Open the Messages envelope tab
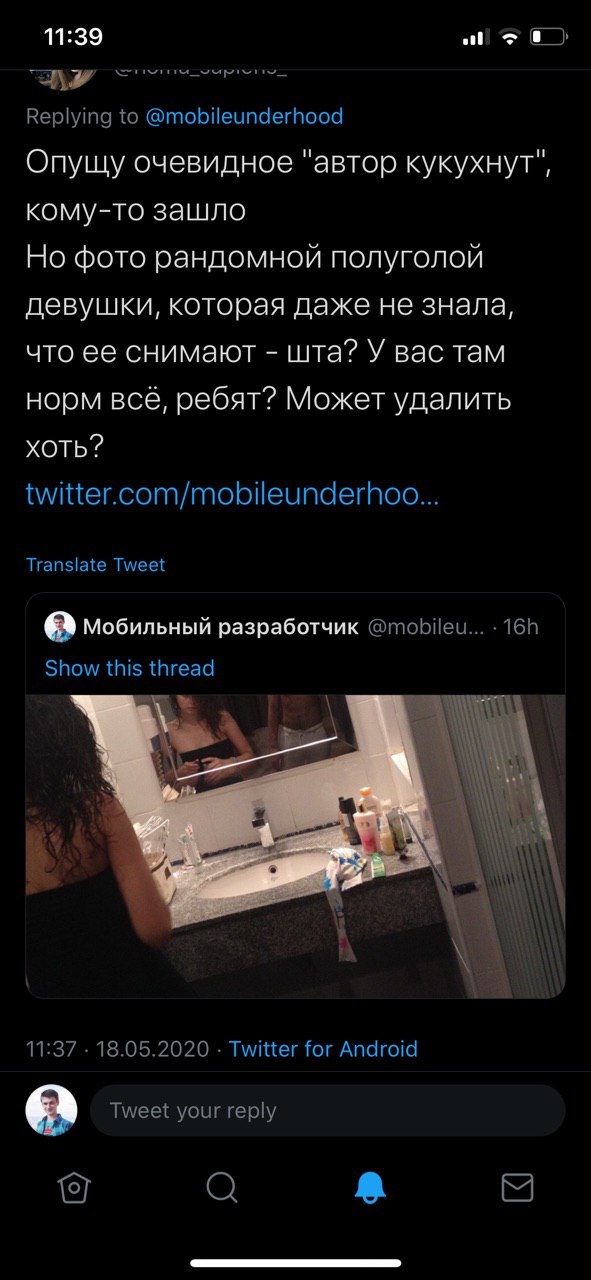The image size is (591, 1280). point(517,1187)
